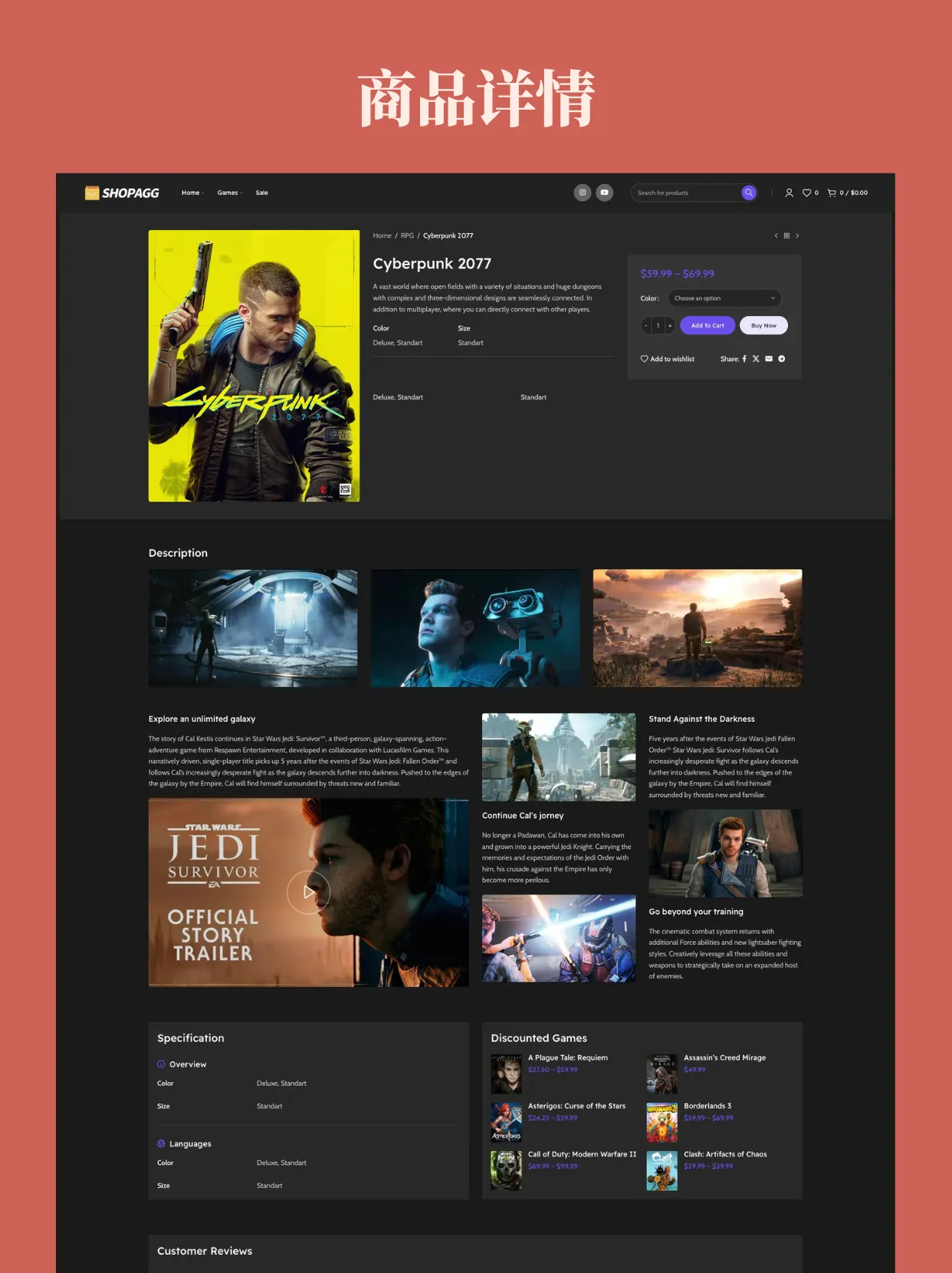This screenshot has width=952, height=1273.
Task: Open the back to shop grid icon
Action: (x=786, y=235)
